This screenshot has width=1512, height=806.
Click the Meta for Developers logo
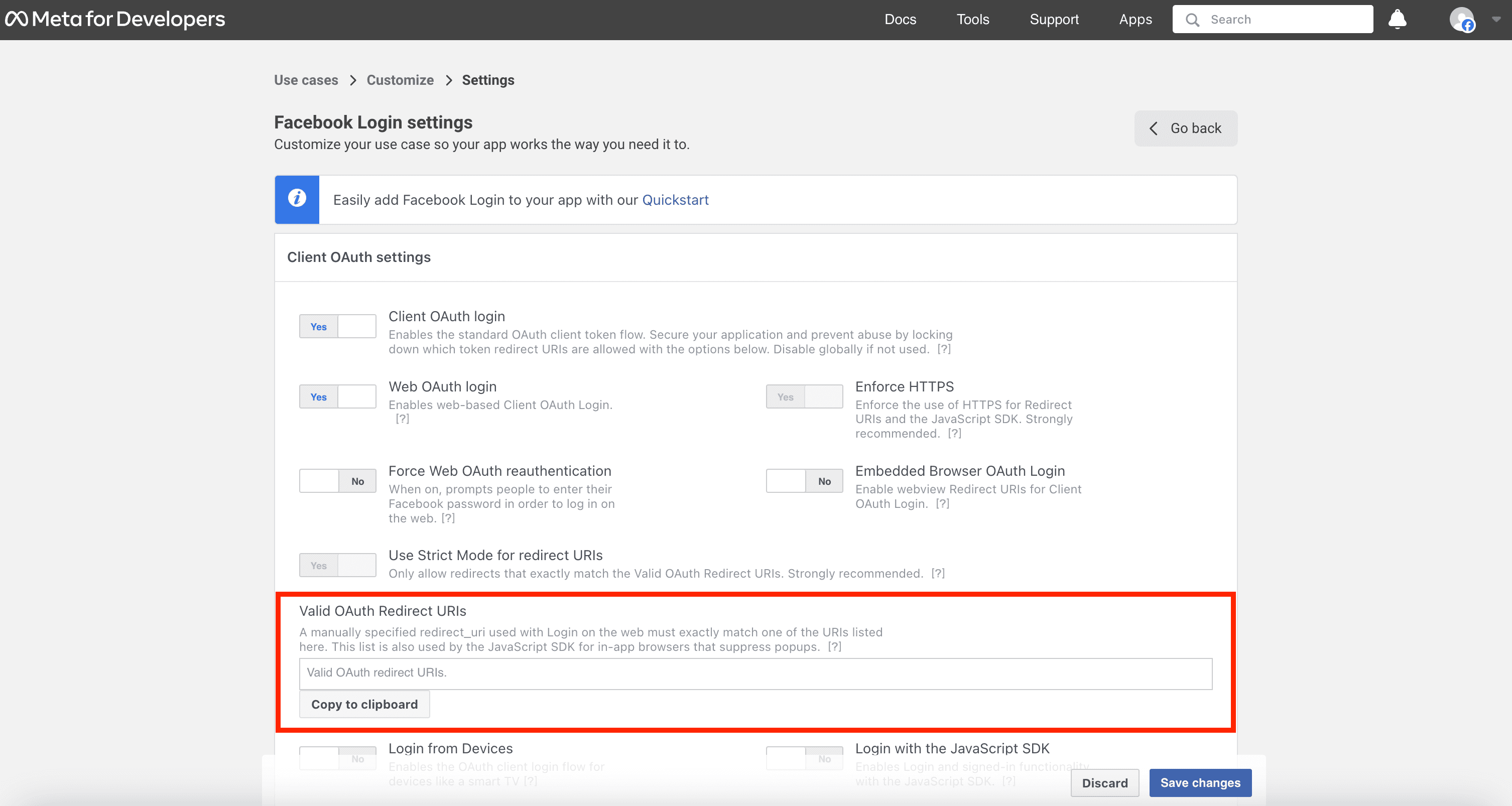[x=115, y=20]
